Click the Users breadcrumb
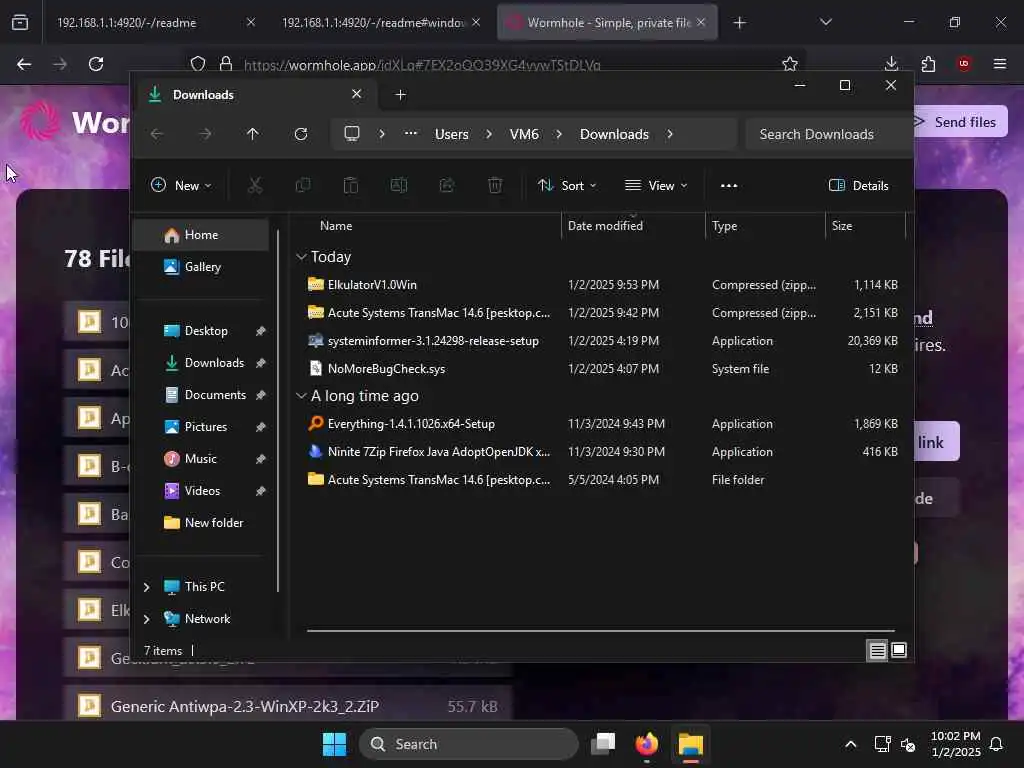Screen dimensions: 1024x768 [x=451, y=134]
